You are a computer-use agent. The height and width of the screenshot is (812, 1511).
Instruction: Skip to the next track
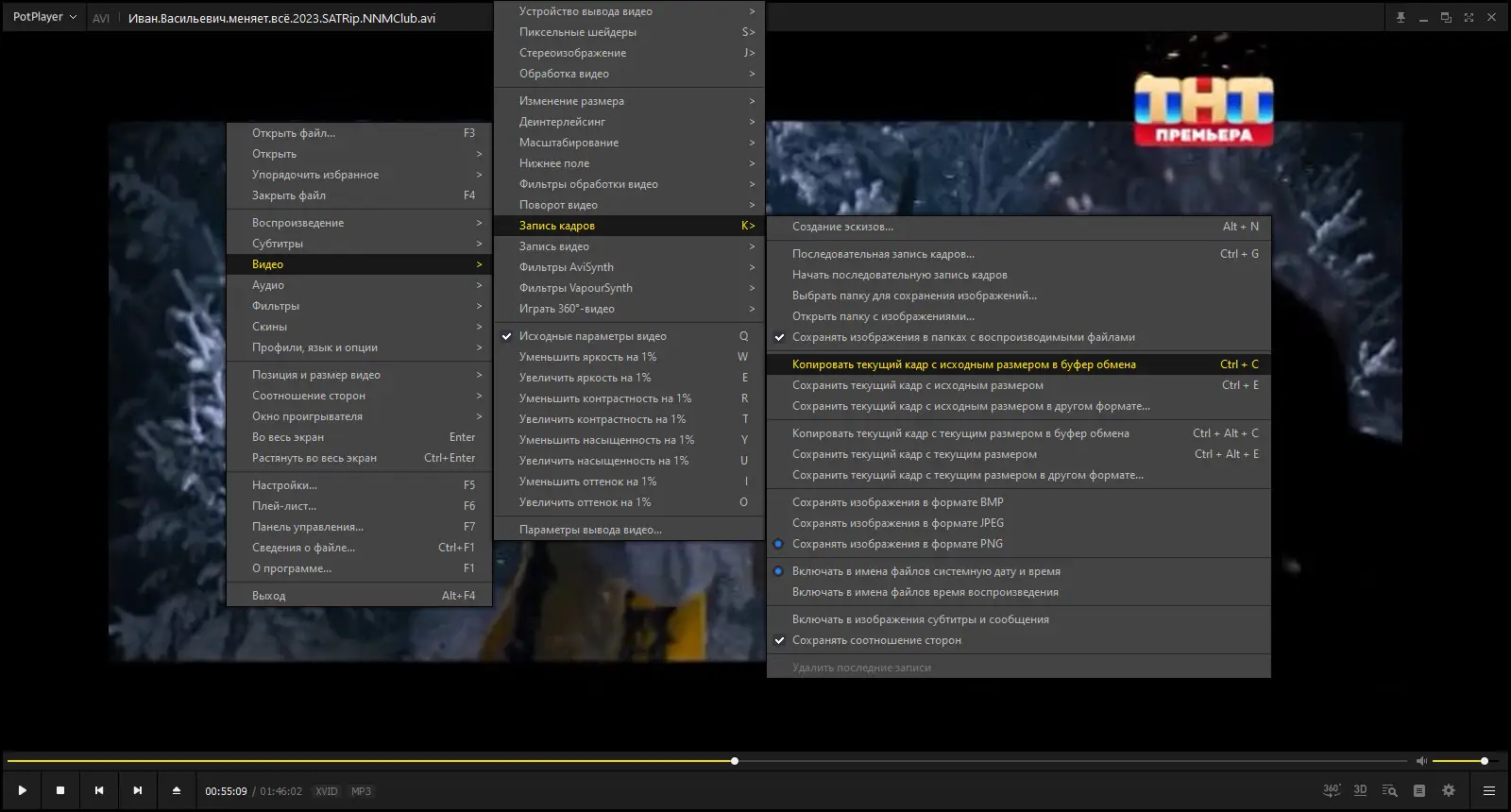pyautogui.click(x=138, y=790)
